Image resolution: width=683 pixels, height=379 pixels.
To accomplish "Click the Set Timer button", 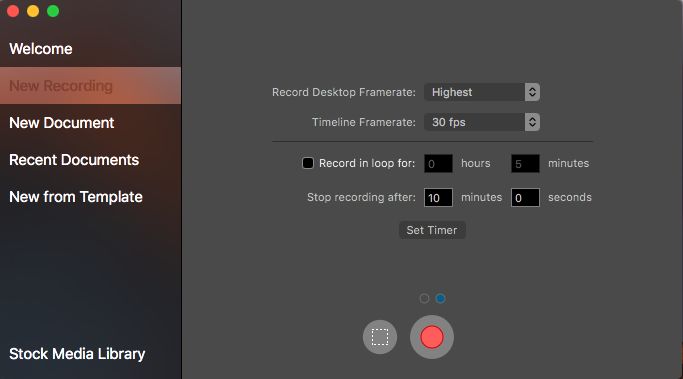I will coord(432,230).
